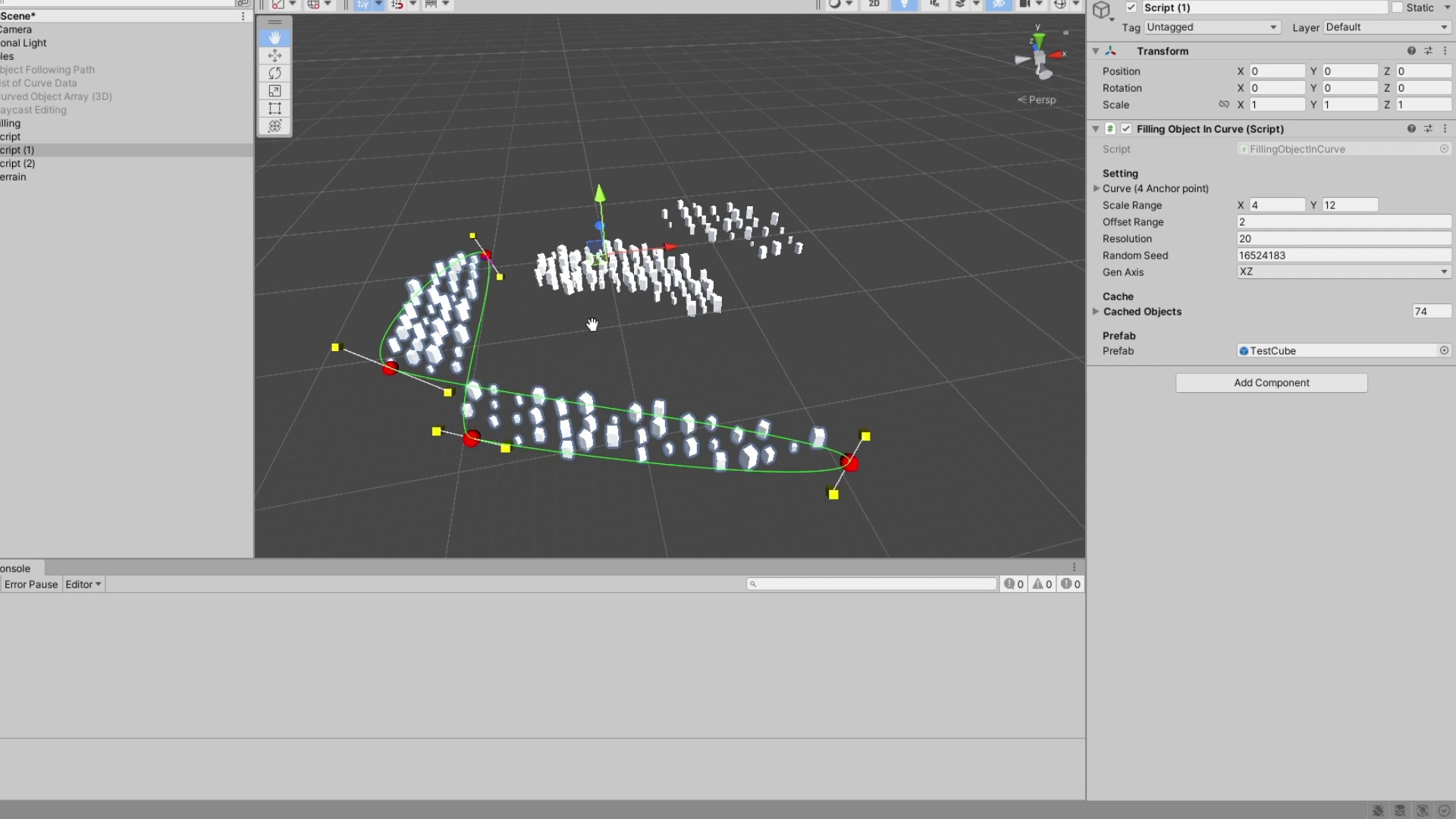
Task: Open object picker for Prefab field
Action: click(x=1444, y=350)
